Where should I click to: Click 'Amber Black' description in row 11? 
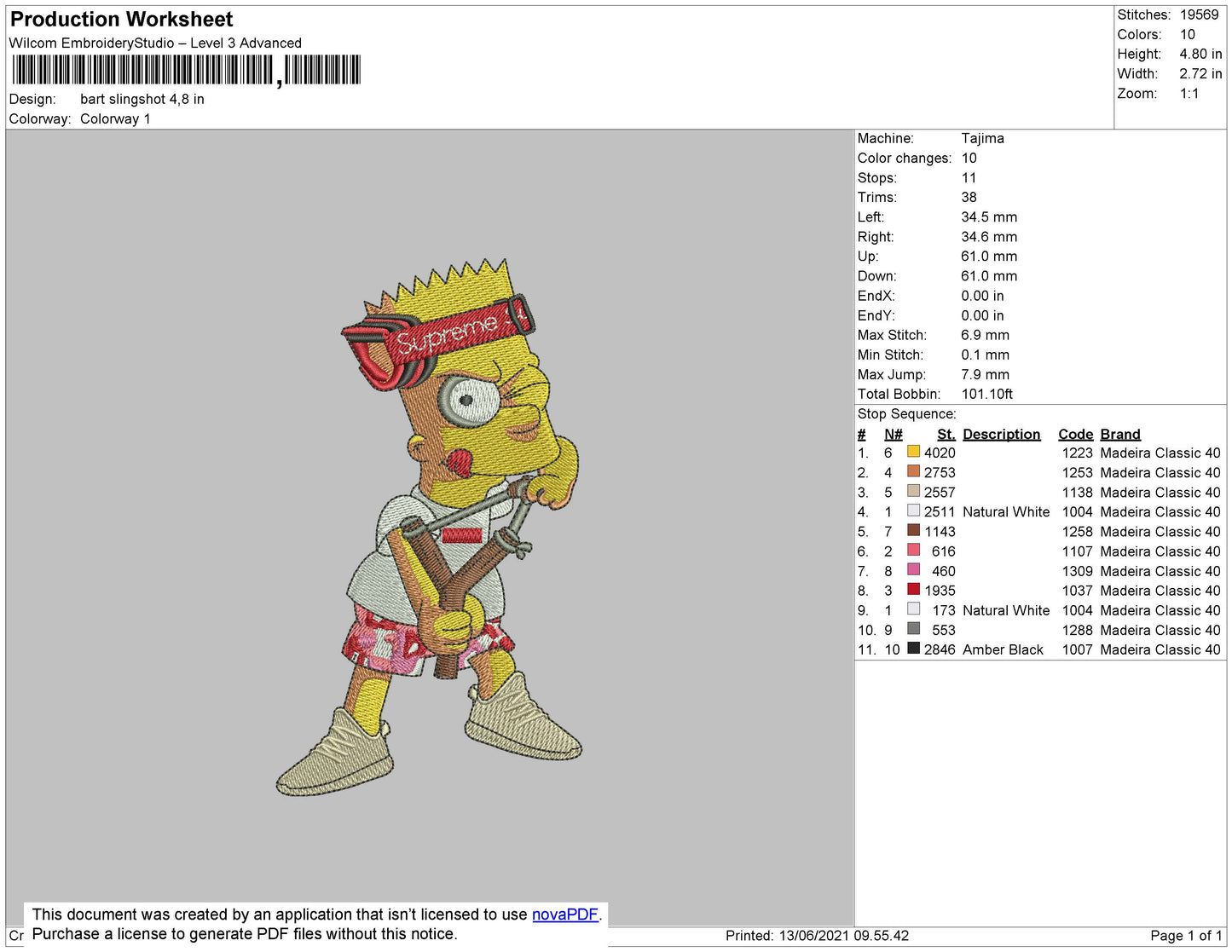1003,649
